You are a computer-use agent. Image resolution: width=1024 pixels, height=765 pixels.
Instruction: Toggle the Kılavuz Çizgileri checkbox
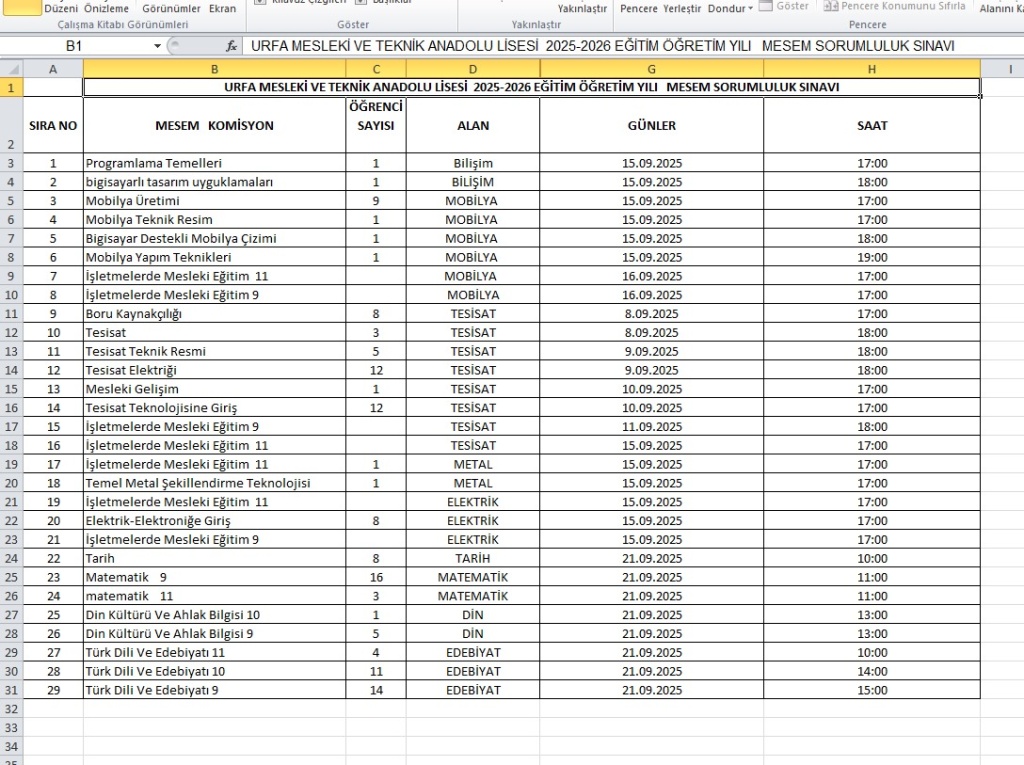tap(259, 2)
